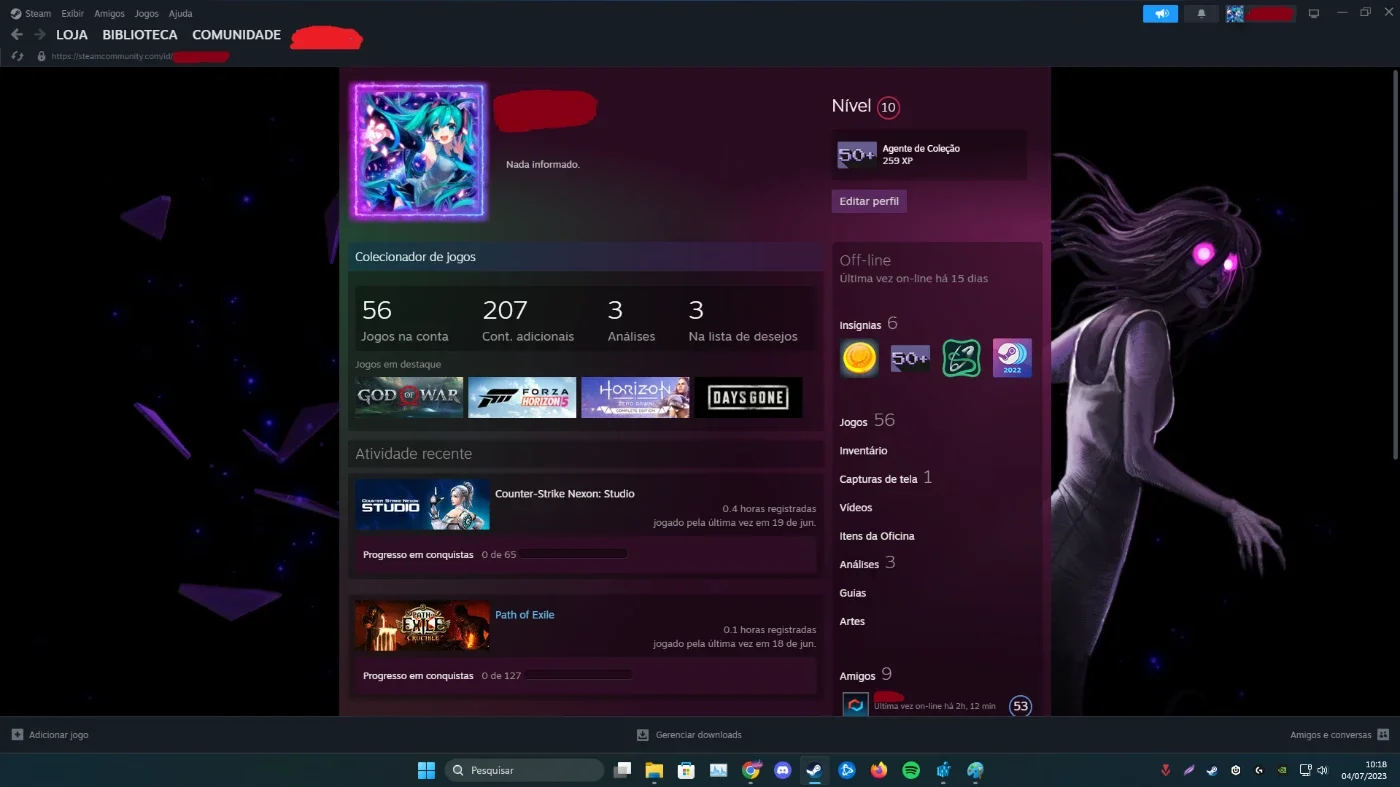Open the Amigos 9 link in sidebar
The width and height of the screenshot is (1400, 787).
[x=865, y=675]
